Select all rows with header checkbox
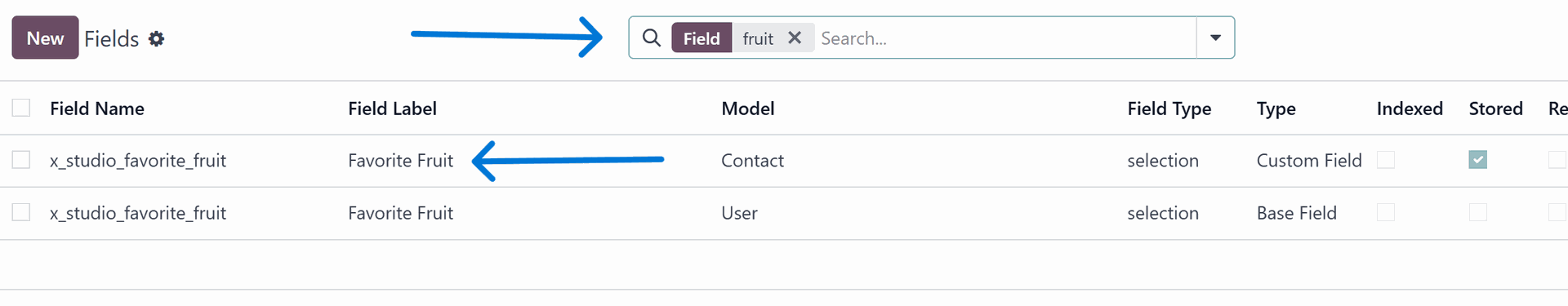 (21, 108)
